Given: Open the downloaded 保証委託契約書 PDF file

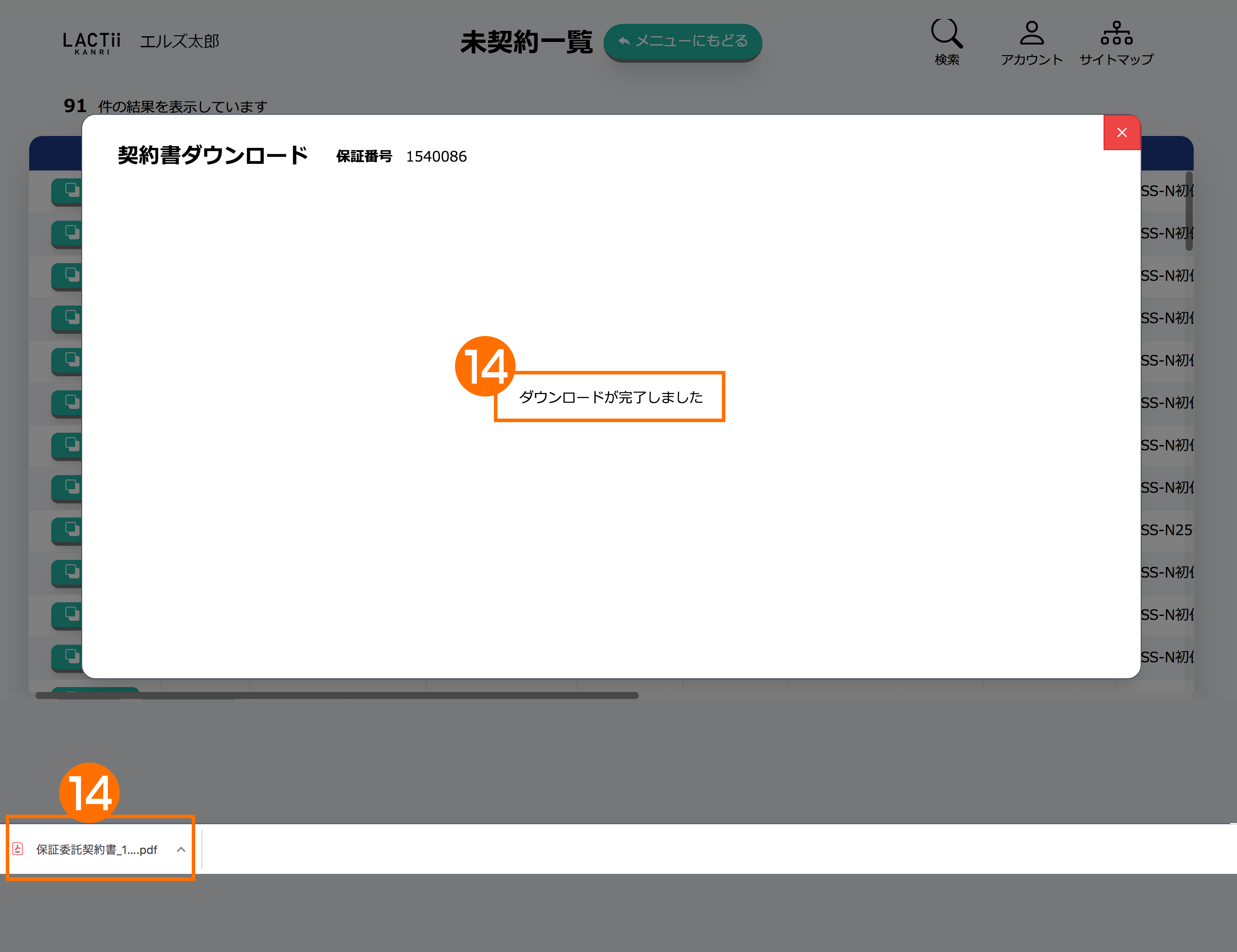Looking at the screenshot, I should (x=96, y=850).
